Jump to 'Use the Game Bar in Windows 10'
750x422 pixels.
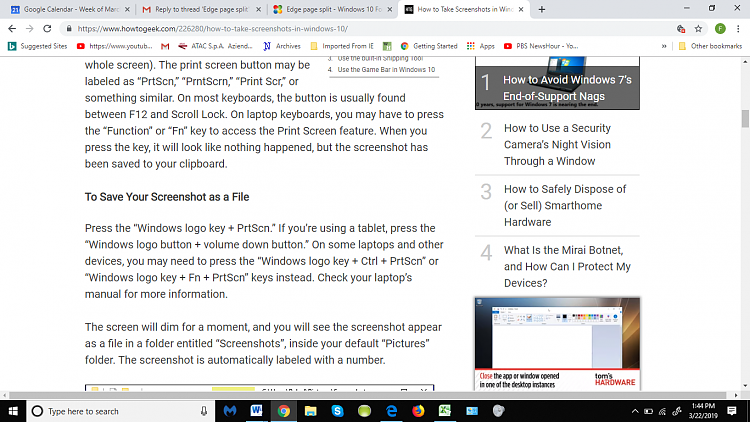pyautogui.click(x=386, y=69)
